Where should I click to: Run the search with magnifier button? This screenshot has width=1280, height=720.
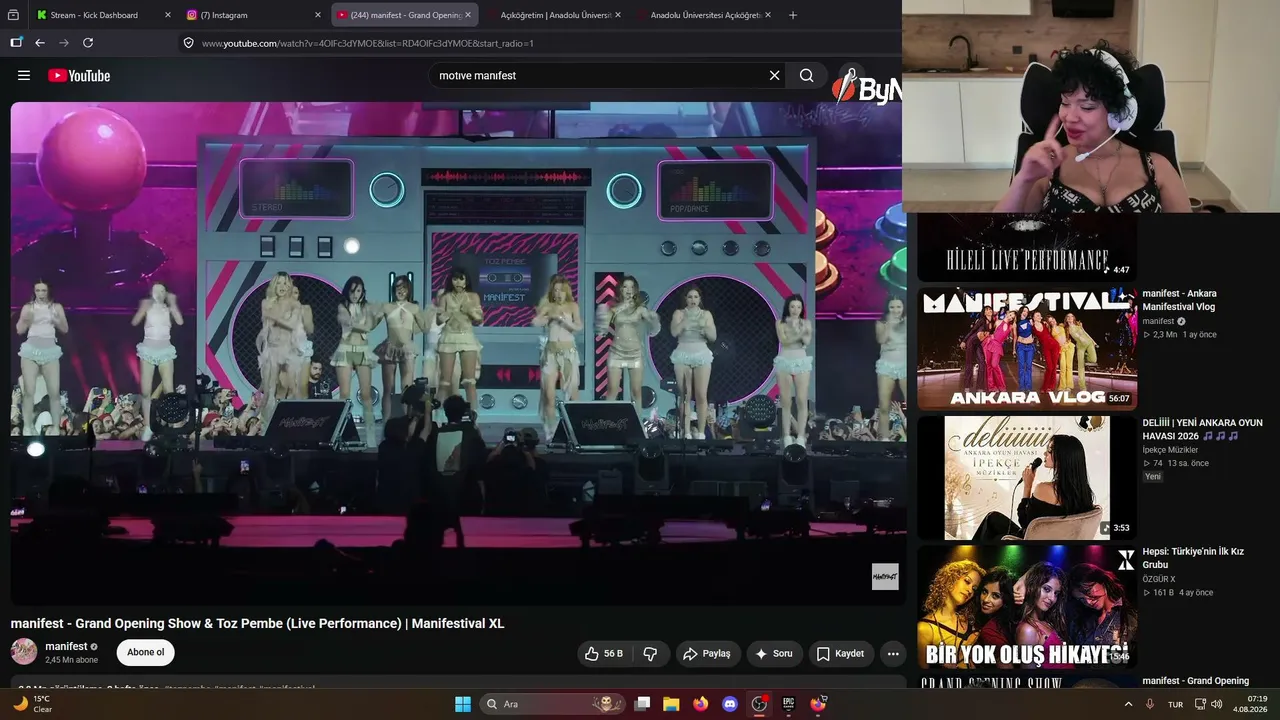click(x=806, y=75)
